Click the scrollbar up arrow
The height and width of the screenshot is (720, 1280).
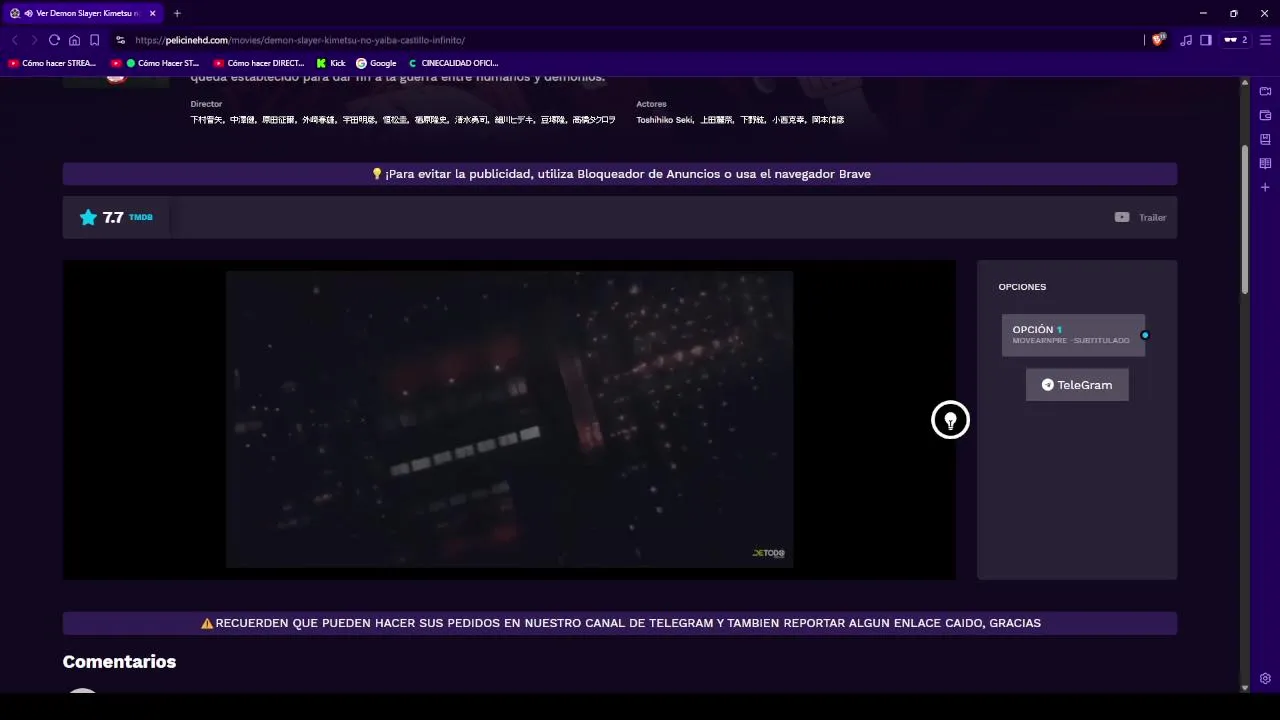[x=1245, y=84]
